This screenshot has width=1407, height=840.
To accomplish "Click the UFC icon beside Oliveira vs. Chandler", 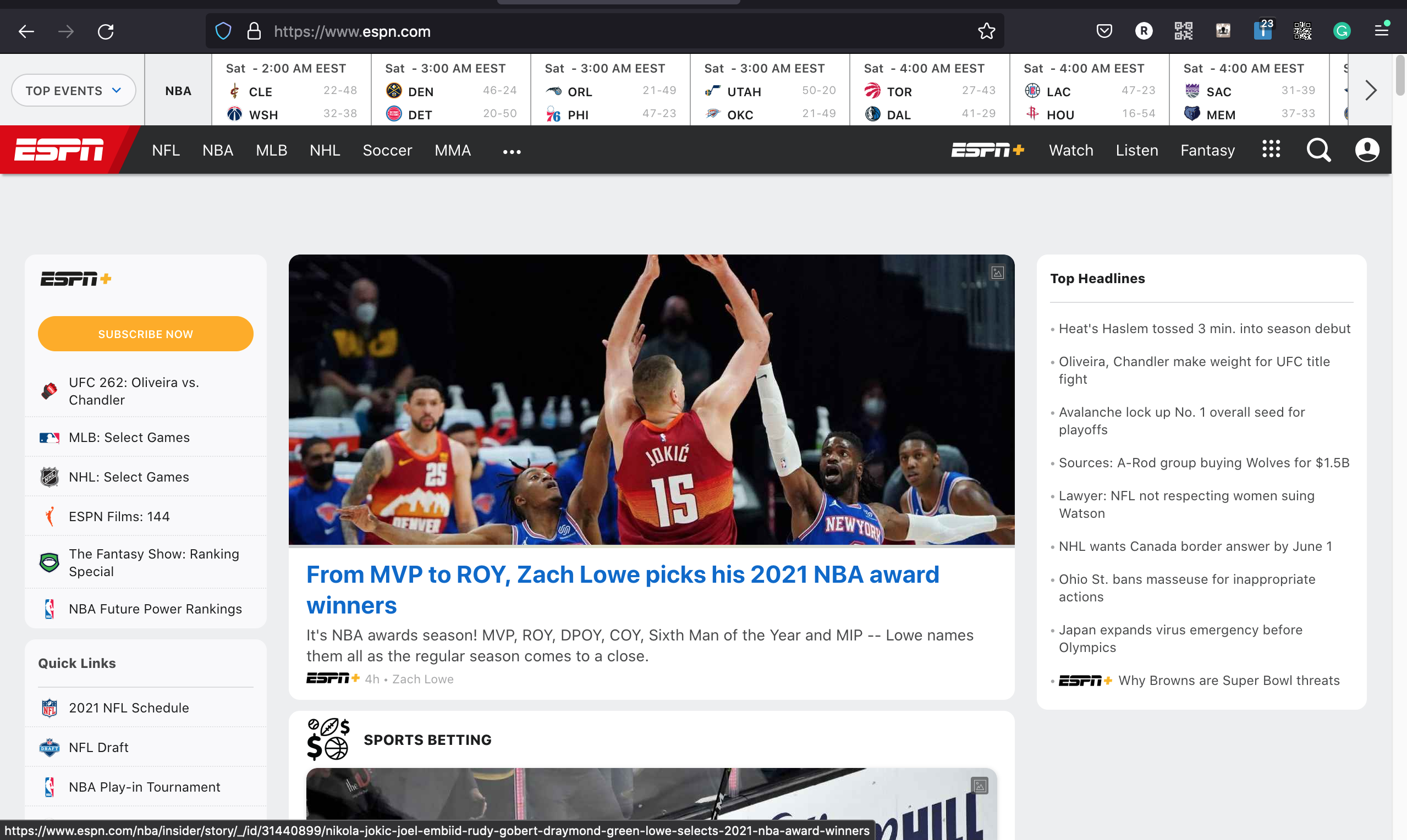I will [50, 390].
